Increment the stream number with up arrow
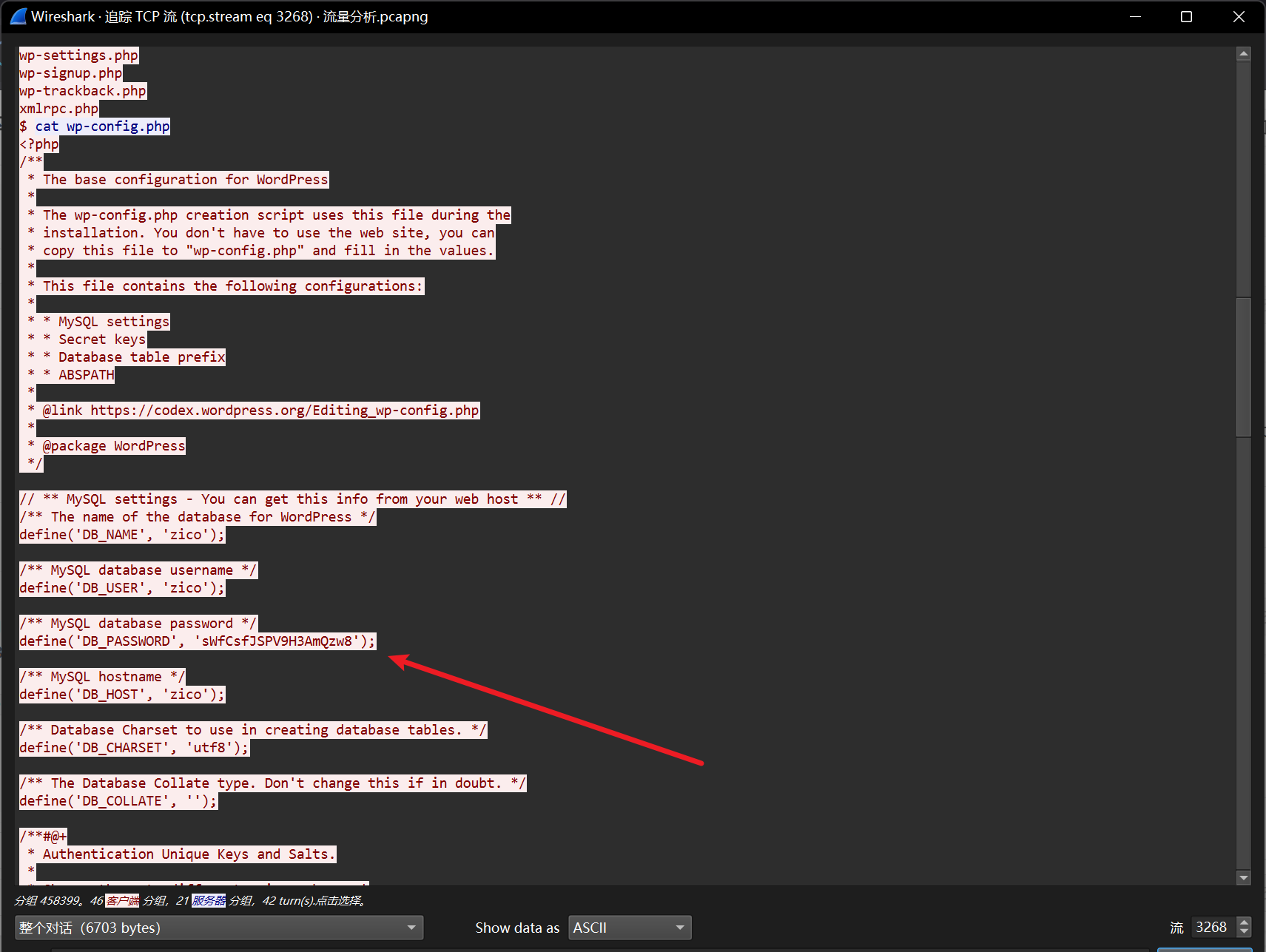Screen dimensions: 1266x952 1245,922
